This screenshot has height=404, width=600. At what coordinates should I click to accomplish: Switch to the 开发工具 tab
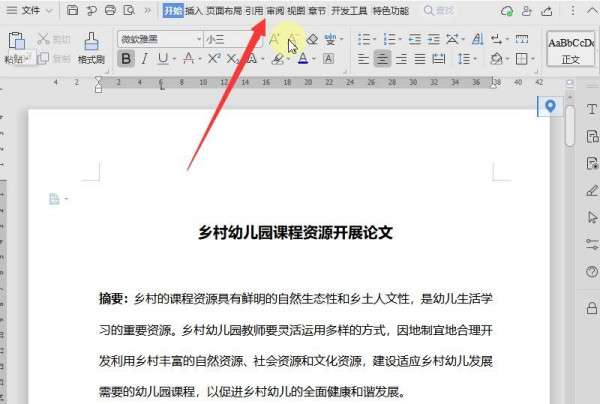pos(349,11)
